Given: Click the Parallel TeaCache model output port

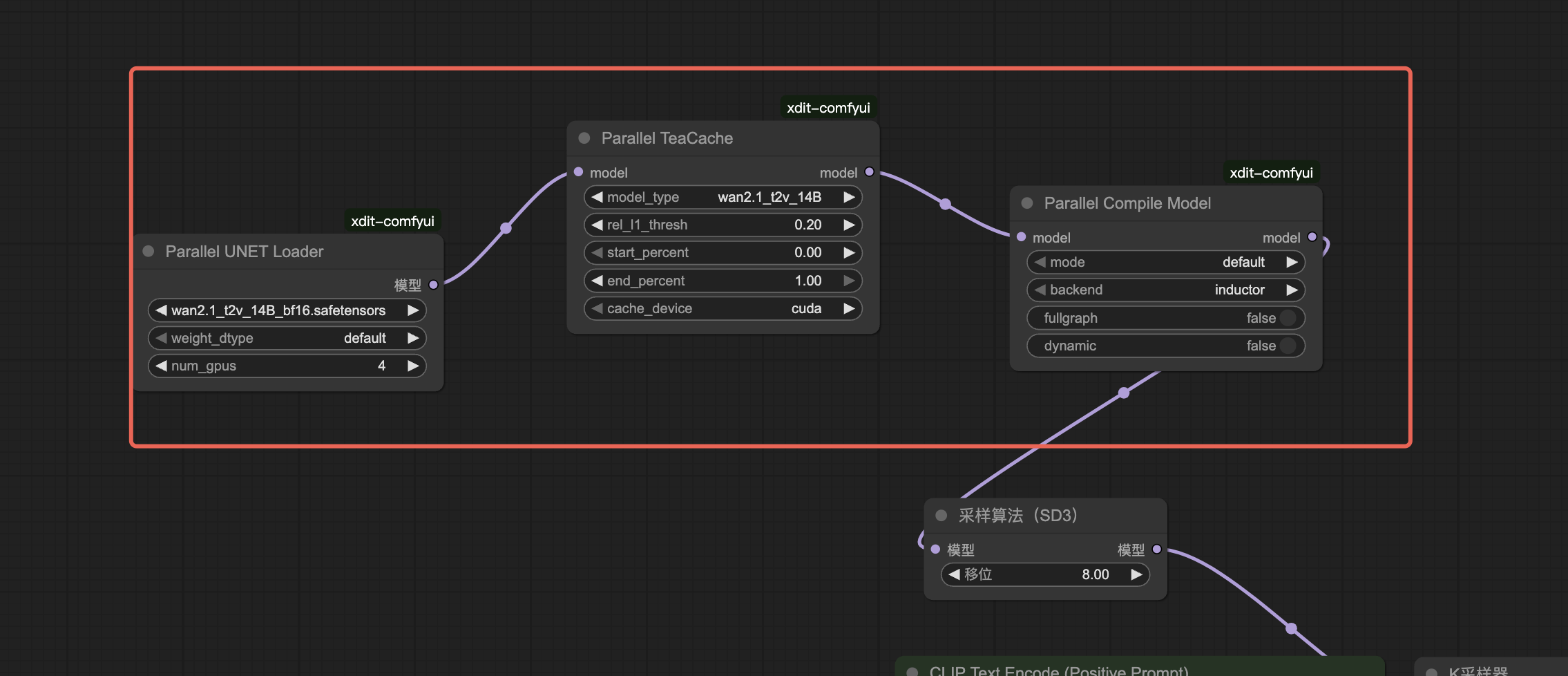Looking at the screenshot, I should click(x=869, y=172).
